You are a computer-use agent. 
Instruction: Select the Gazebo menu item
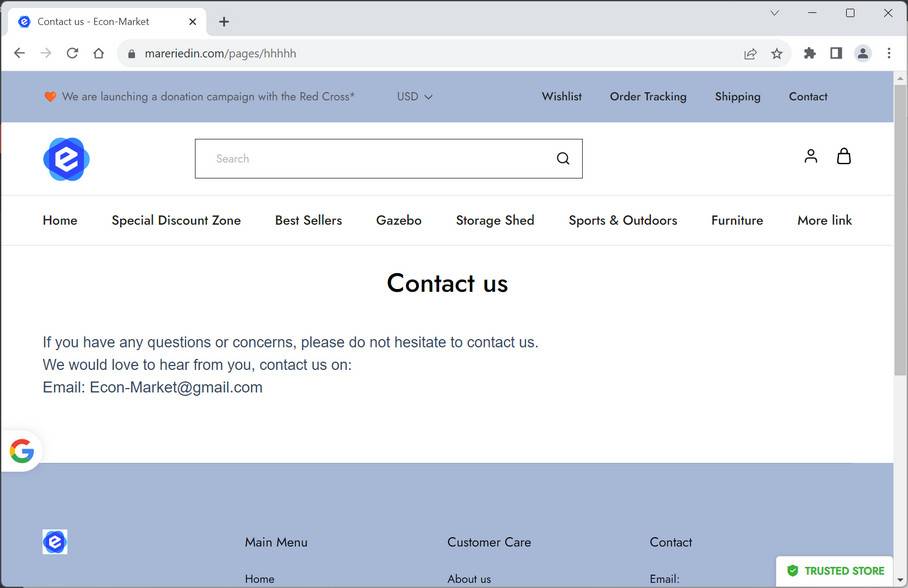pyautogui.click(x=398, y=220)
